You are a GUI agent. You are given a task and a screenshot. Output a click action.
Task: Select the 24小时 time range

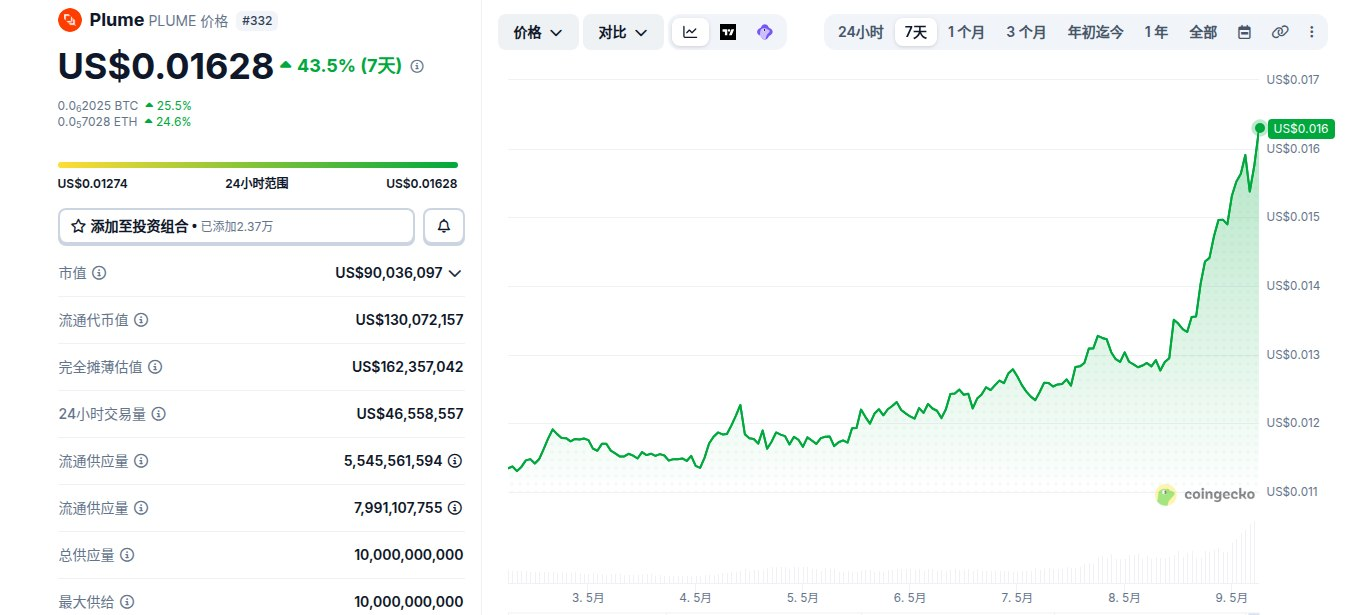860,32
